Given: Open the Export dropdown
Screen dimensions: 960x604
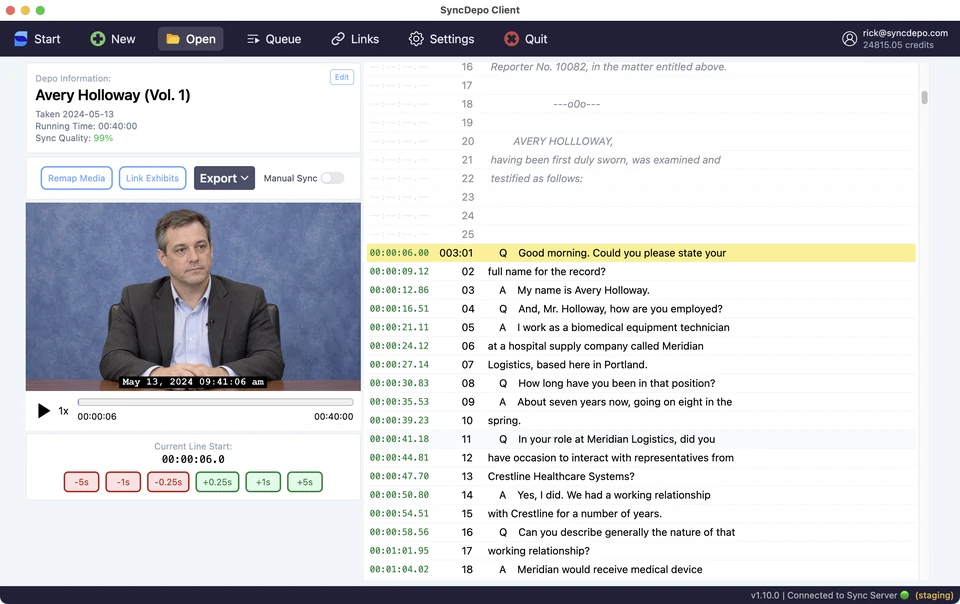Looking at the screenshot, I should click(x=224, y=178).
